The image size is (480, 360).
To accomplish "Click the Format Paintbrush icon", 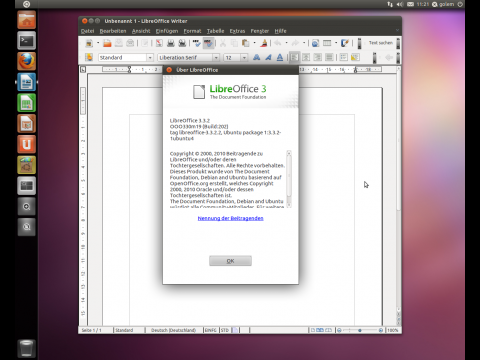I will [264, 43].
